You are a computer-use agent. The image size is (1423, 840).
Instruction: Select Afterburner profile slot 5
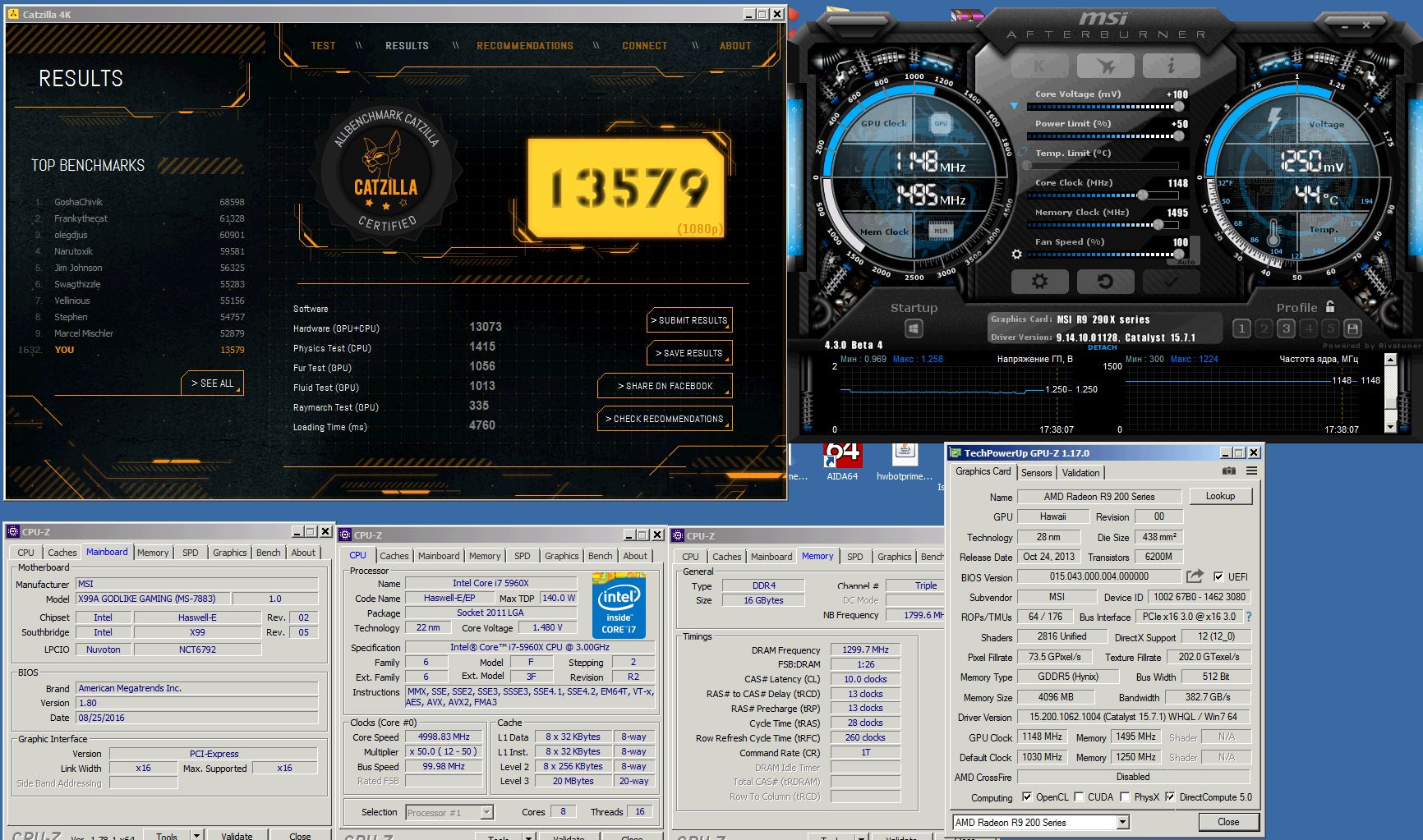pos(1330,329)
